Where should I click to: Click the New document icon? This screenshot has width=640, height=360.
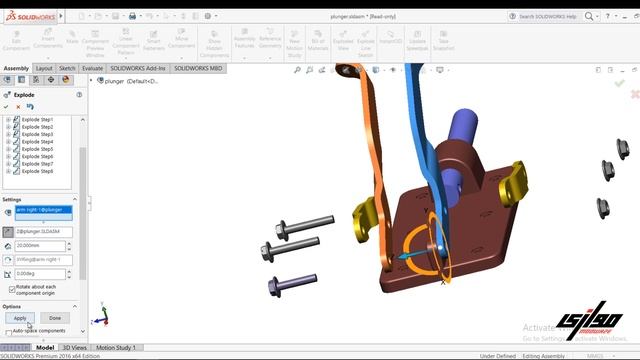coord(82,16)
